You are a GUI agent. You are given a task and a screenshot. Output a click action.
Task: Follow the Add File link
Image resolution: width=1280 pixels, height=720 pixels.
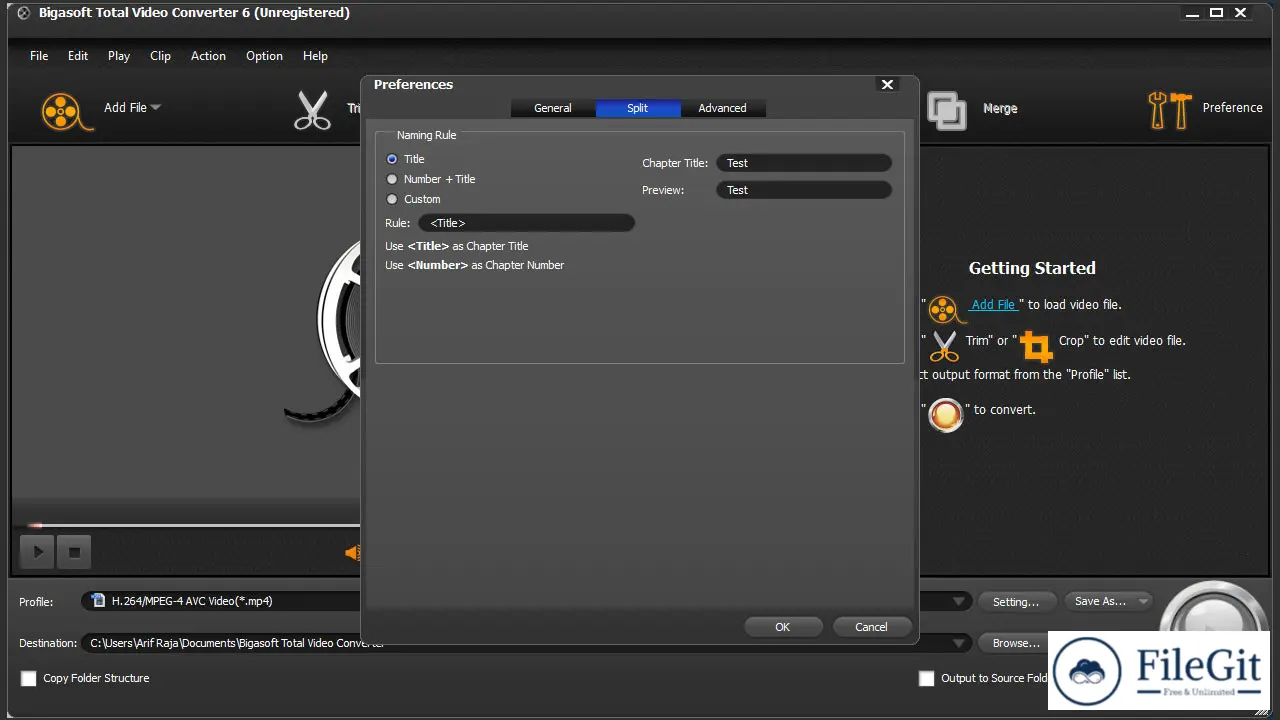[x=993, y=304]
